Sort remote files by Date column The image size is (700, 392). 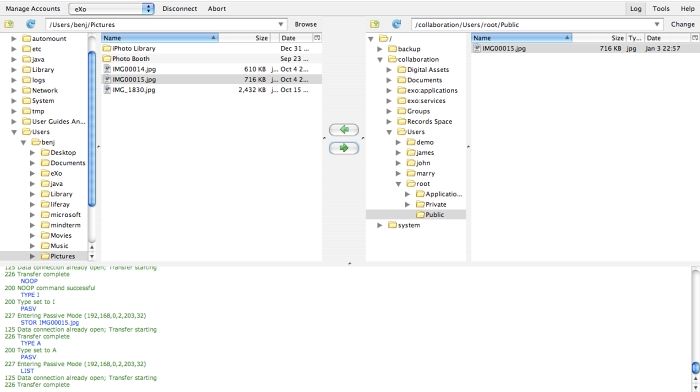click(667, 38)
